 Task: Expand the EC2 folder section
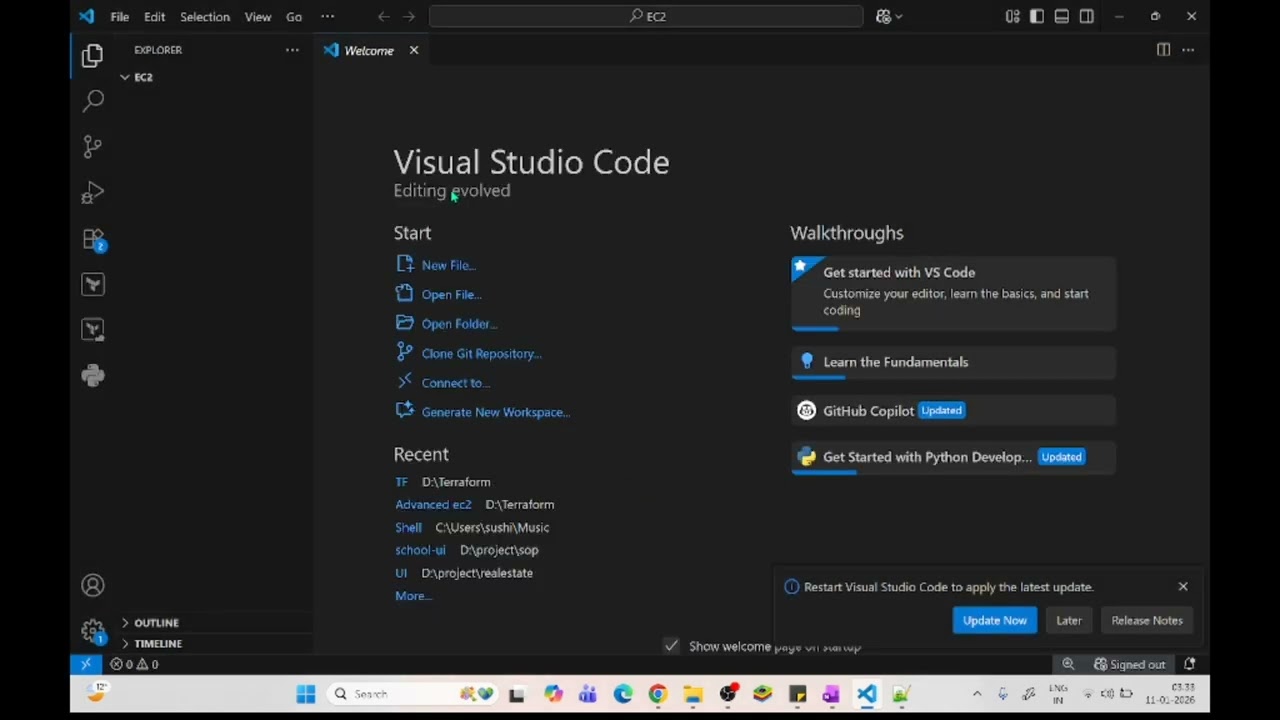(x=143, y=77)
